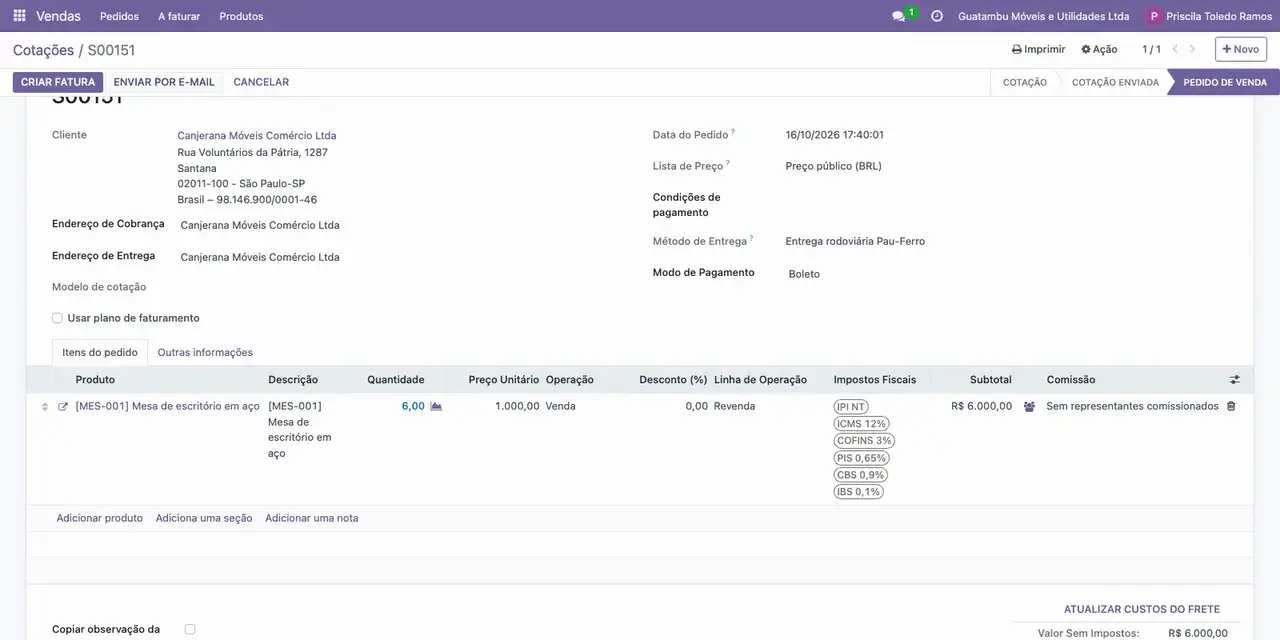This screenshot has height=640, width=1280.
Task: Open the apps grid menu icon
Action: click(19, 16)
